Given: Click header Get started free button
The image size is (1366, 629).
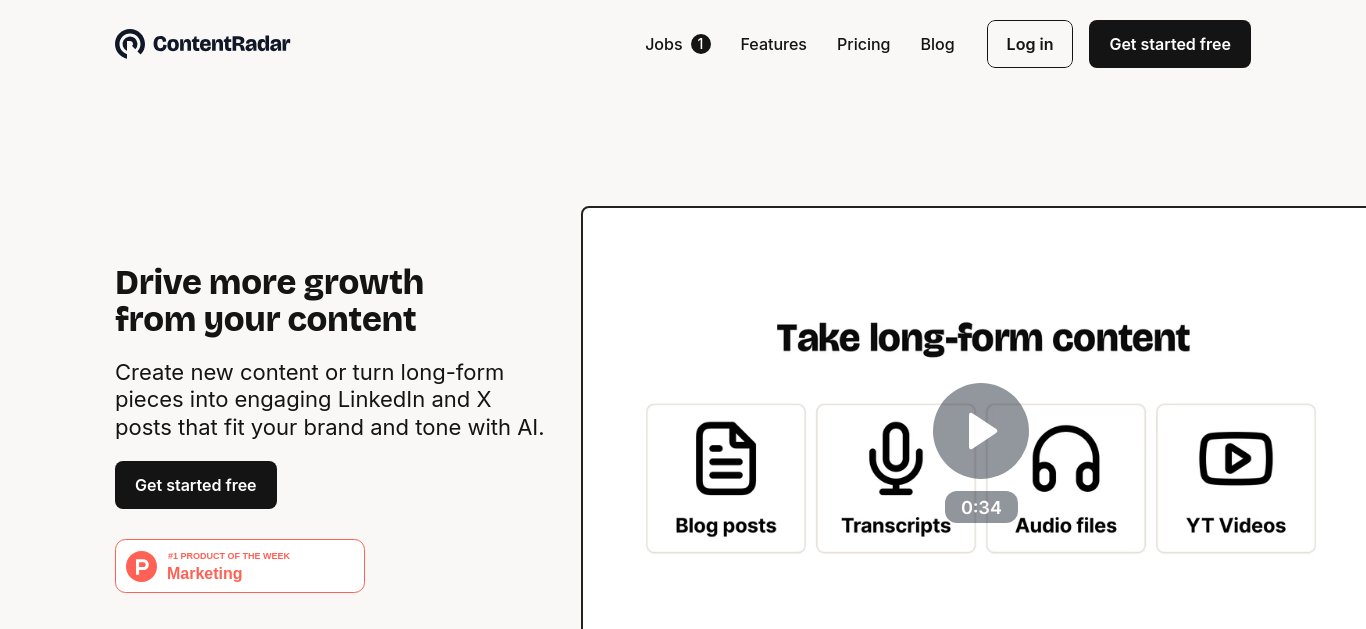Looking at the screenshot, I should point(1170,44).
